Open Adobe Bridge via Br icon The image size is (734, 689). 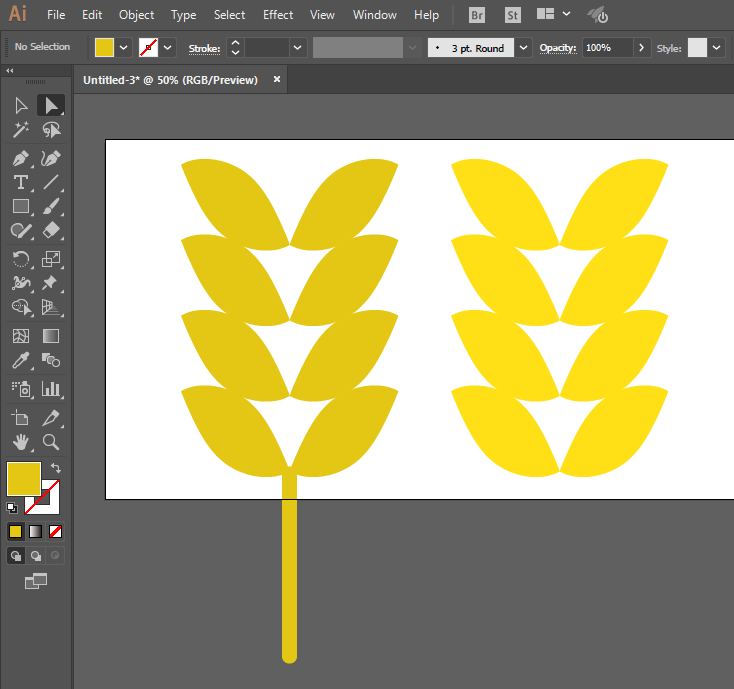click(x=477, y=15)
